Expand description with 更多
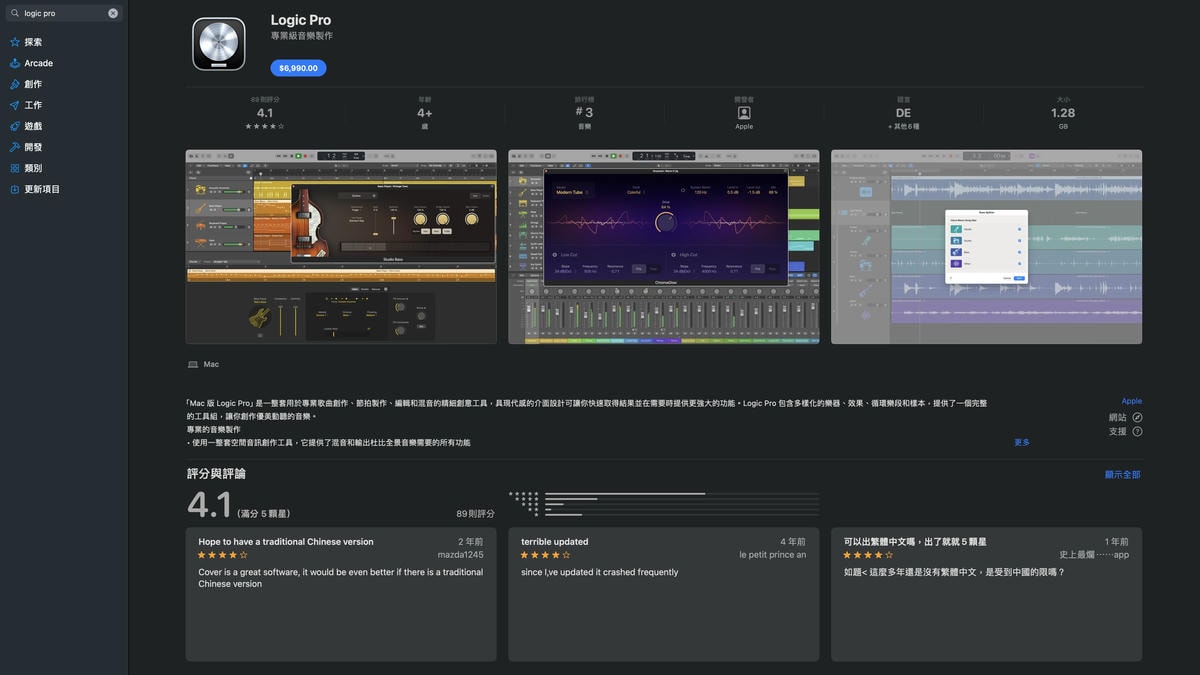 pyautogui.click(x=1022, y=442)
